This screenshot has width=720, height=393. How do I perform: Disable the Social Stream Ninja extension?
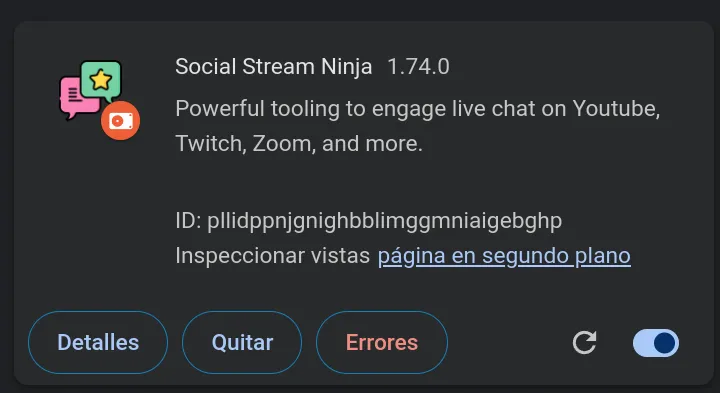[655, 343]
